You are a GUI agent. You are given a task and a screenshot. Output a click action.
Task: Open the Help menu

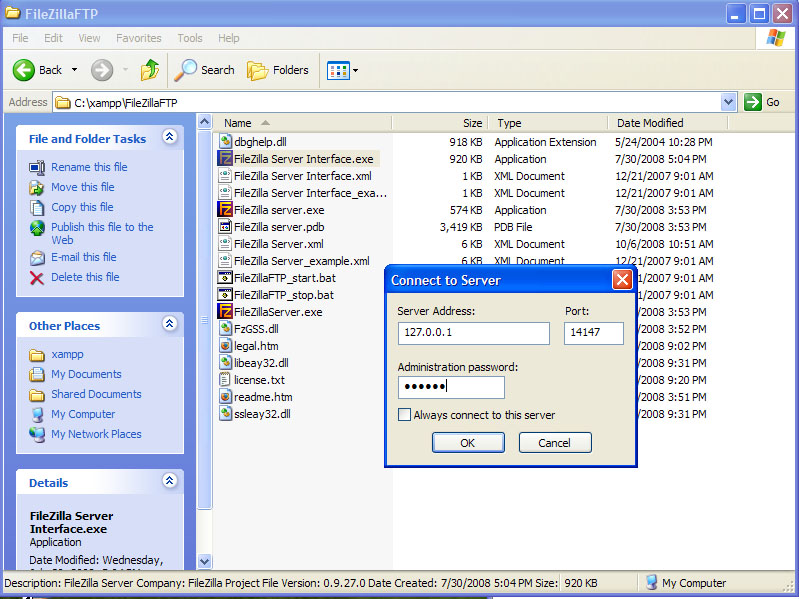coord(229,38)
